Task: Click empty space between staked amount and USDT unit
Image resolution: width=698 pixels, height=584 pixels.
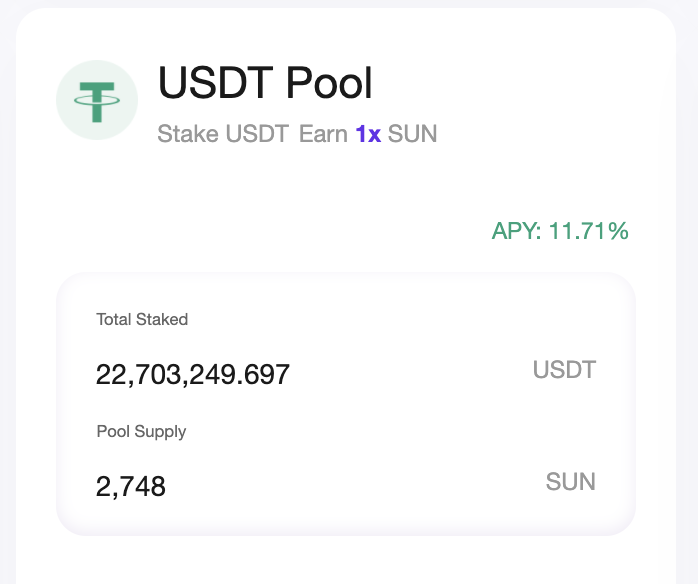Action: click(410, 373)
